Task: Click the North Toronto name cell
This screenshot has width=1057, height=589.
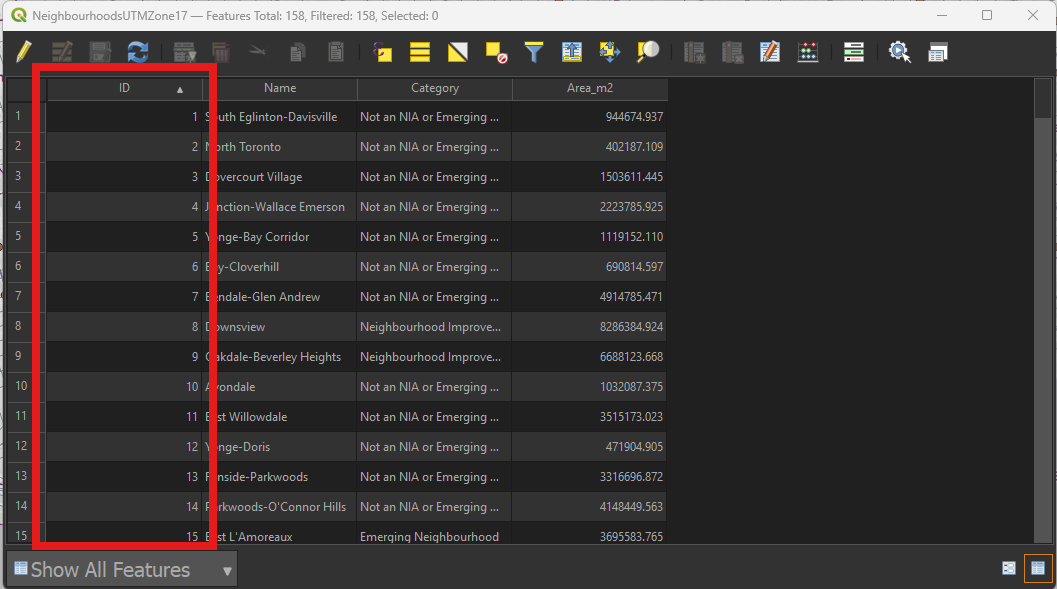Action: (280, 147)
